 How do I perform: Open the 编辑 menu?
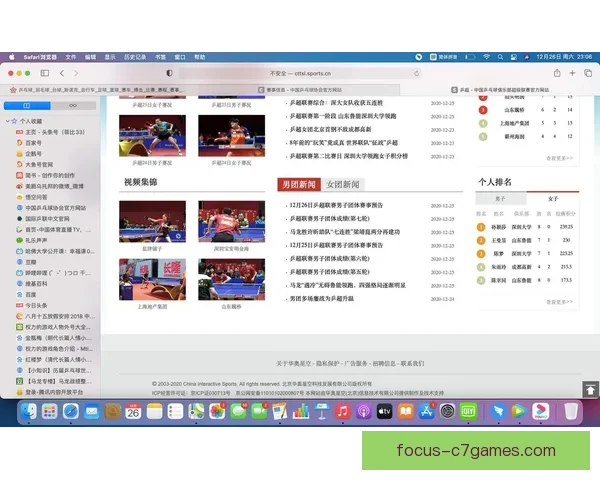point(90,57)
